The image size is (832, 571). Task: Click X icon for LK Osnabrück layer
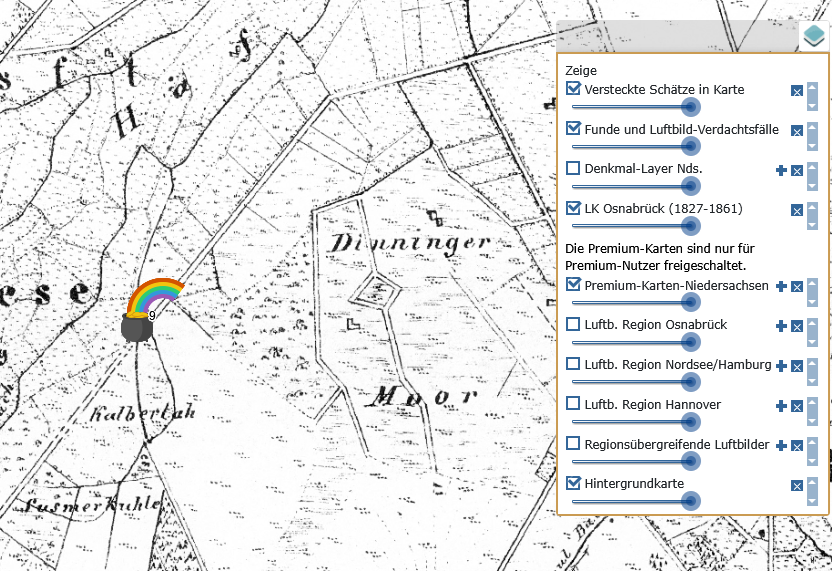[x=797, y=210]
